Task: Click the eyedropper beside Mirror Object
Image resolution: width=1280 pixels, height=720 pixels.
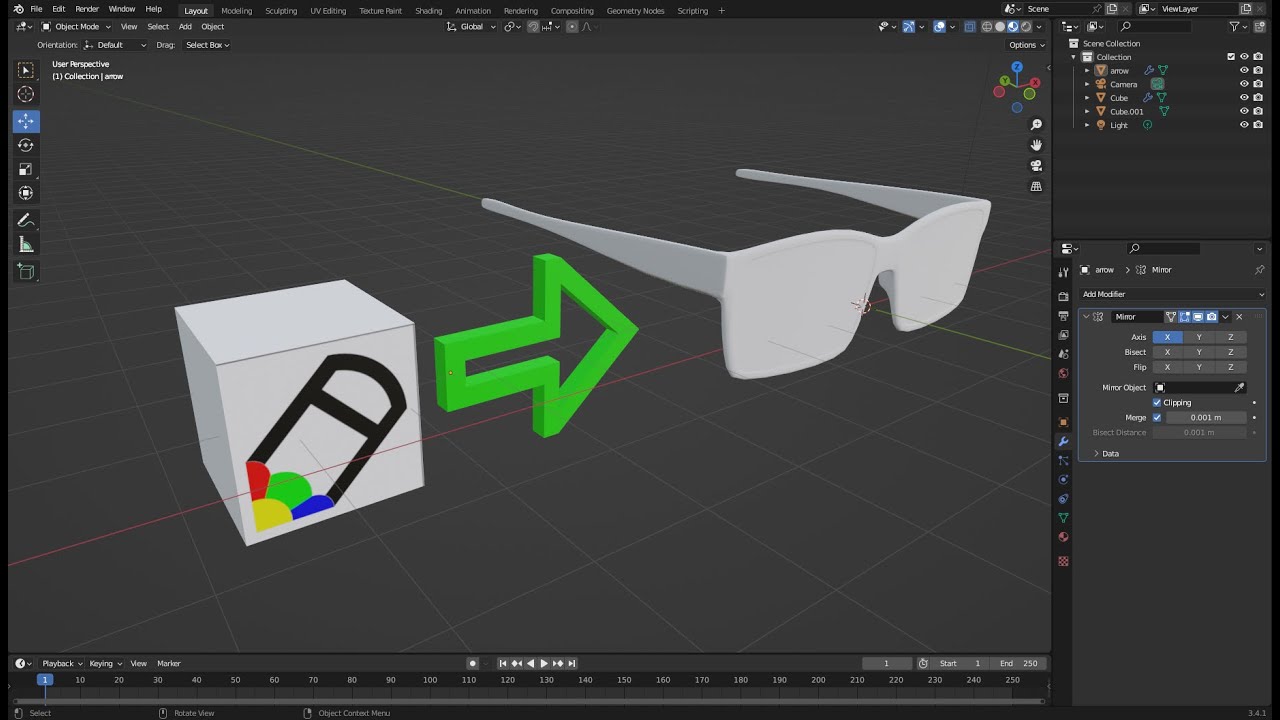Action: point(1240,388)
